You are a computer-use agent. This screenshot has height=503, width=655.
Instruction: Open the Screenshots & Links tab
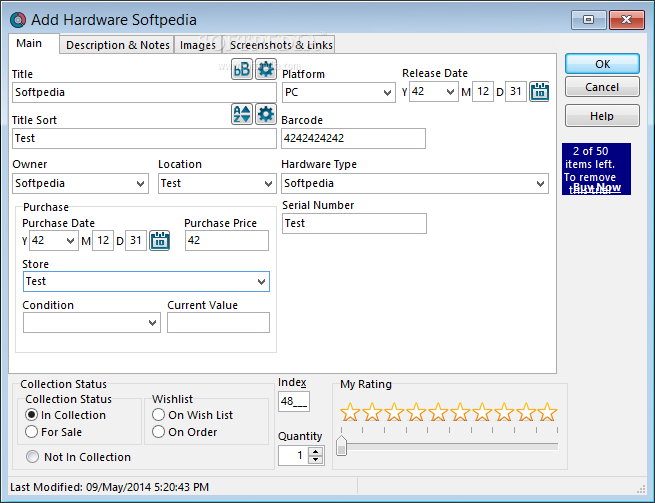(x=281, y=45)
